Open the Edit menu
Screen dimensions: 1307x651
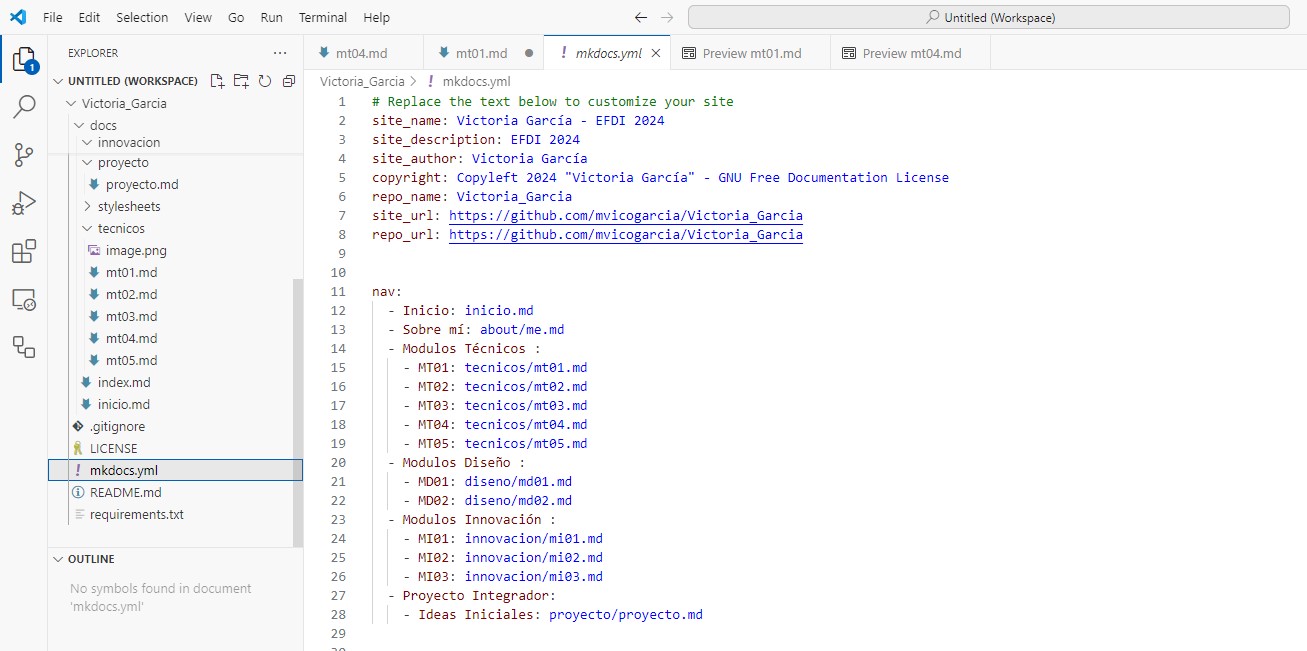click(x=89, y=17)
